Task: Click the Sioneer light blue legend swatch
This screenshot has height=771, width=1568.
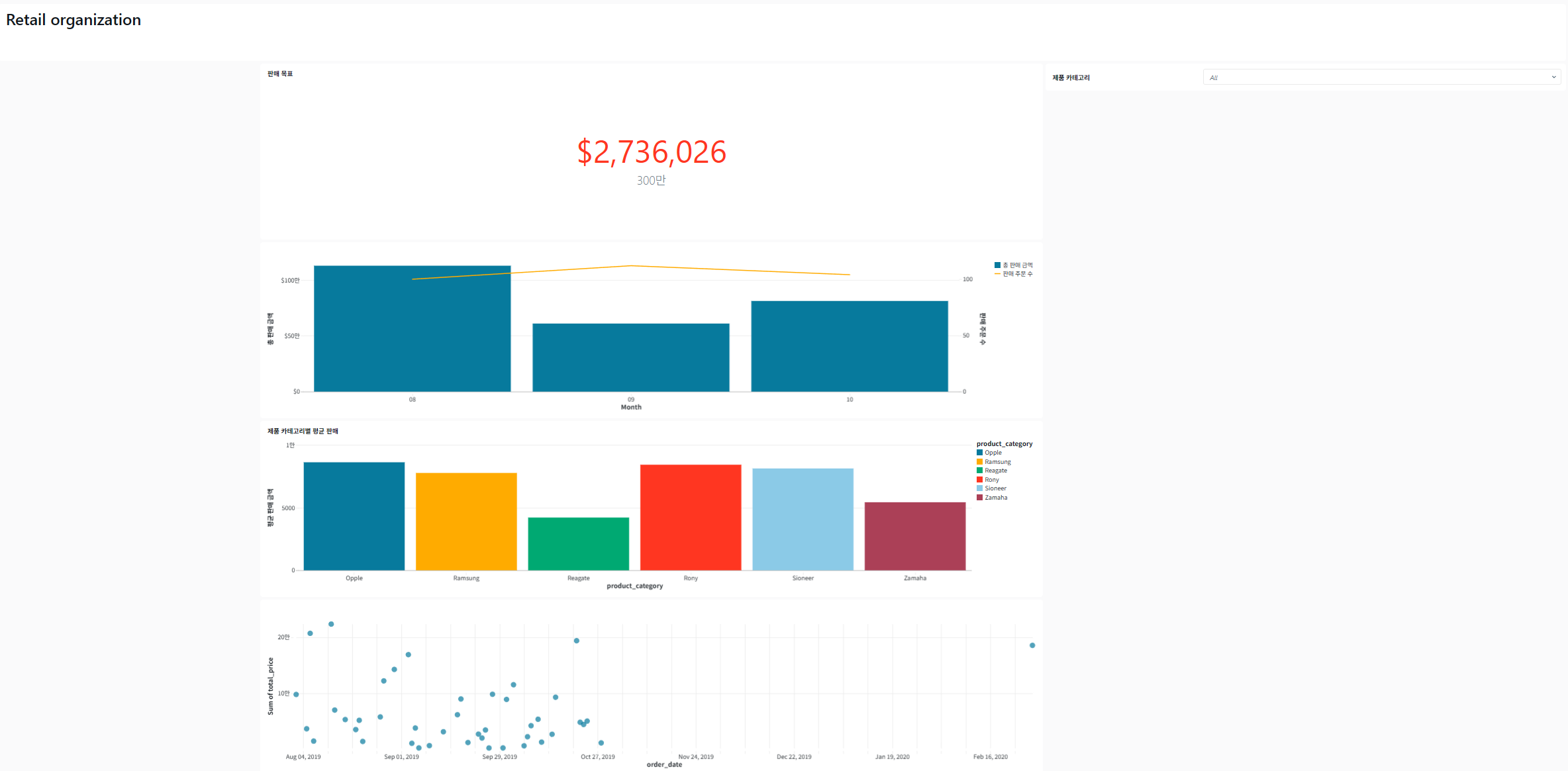Action: [979, 488]
